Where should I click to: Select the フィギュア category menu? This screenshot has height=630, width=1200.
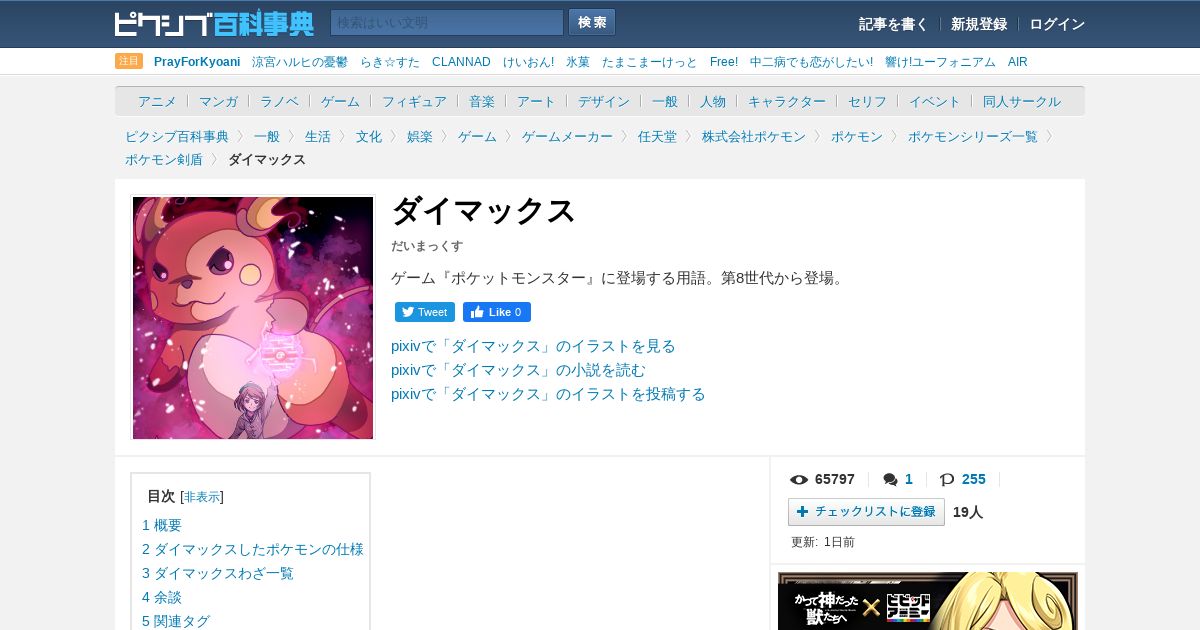click(x=414, y=101)
